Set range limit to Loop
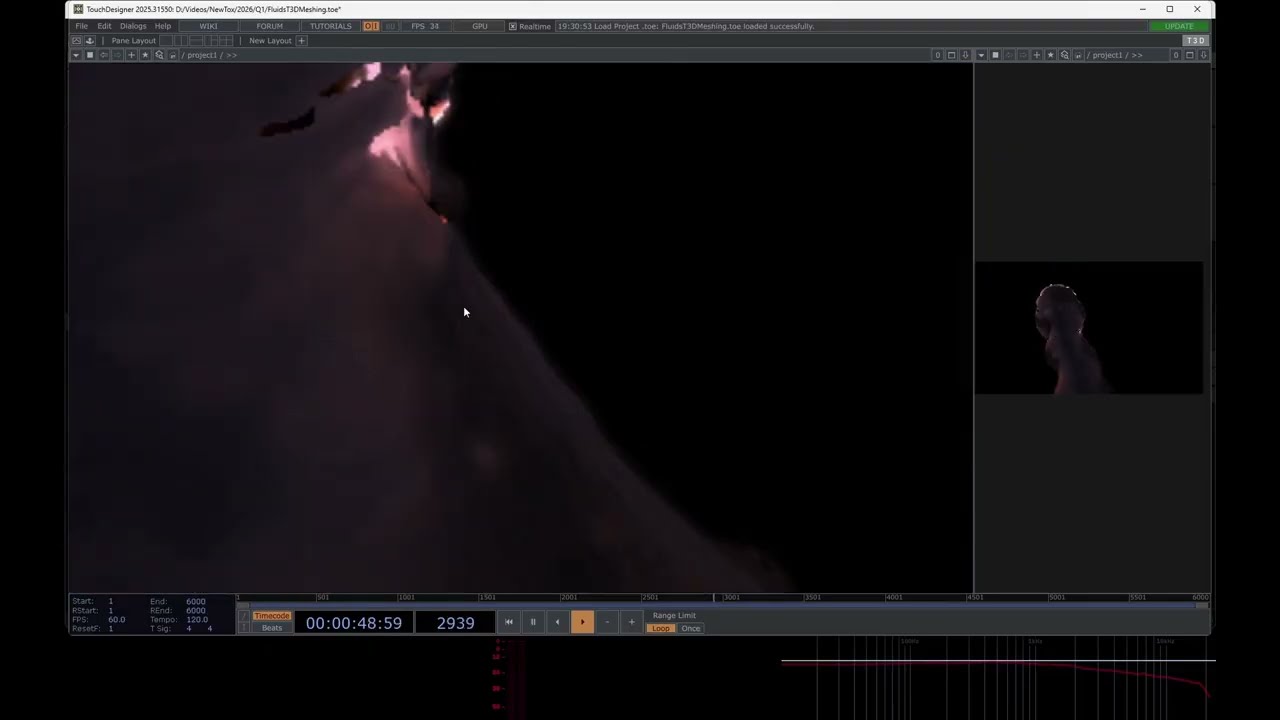 [660, 628]
